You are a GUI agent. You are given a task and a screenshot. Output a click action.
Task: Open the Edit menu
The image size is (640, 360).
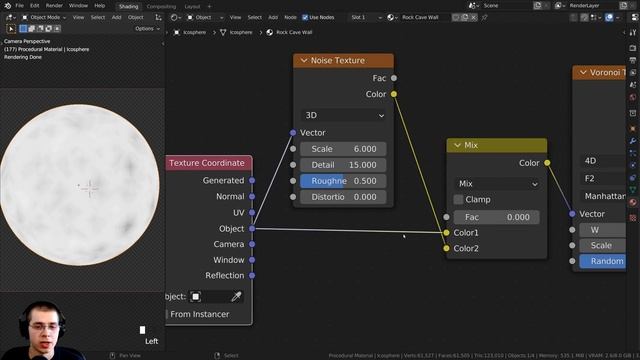[35, 6]
